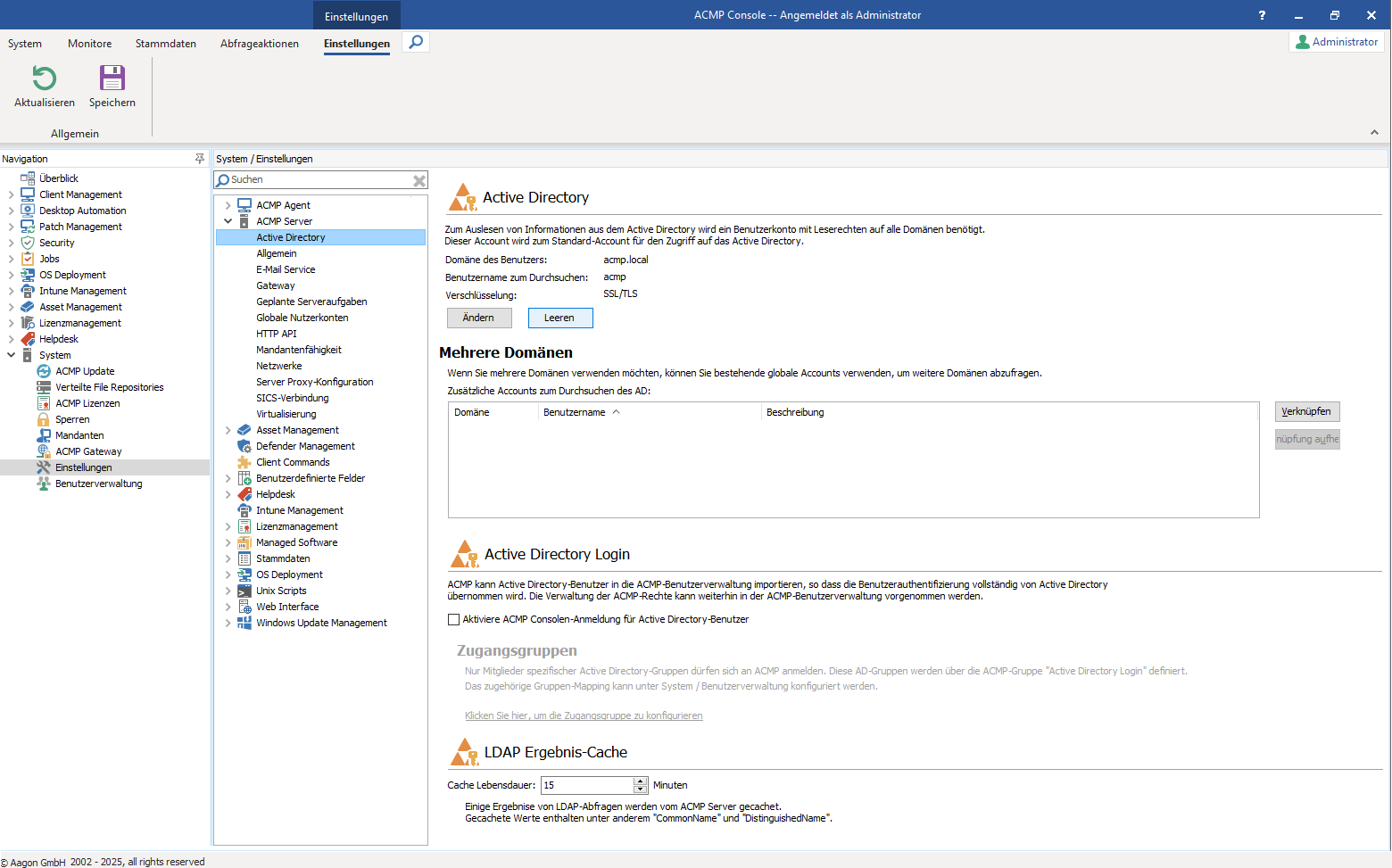The image size is (1392, 868).
Task: Increase Cache Lebensdauer with the up stepper
Action: (641, 781)
